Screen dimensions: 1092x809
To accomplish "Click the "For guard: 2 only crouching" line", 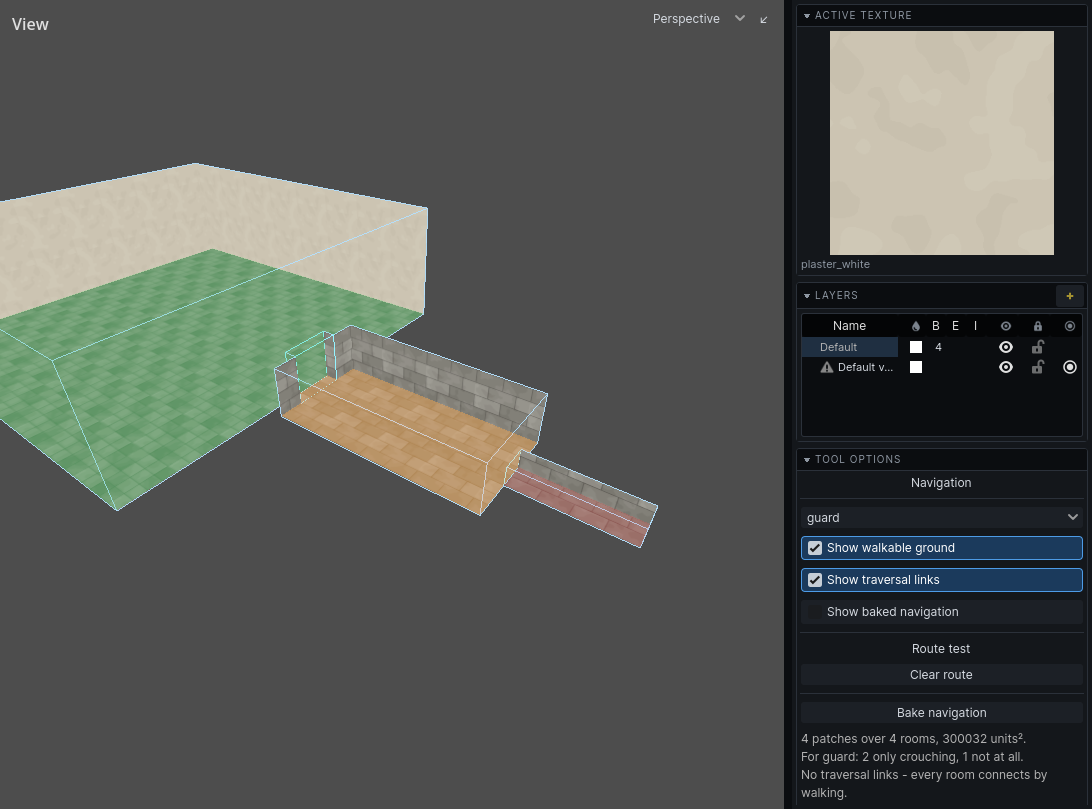I will click(912, 757).
